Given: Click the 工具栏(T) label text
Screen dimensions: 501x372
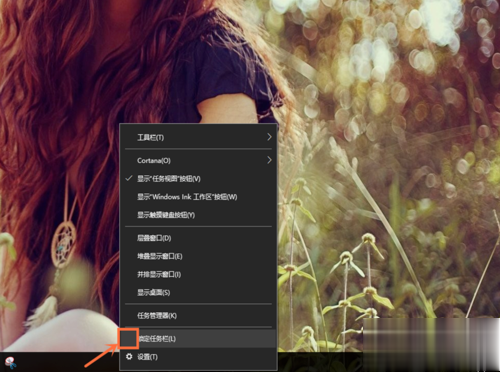Looking at the screenshot, I should click(x=150, y=137).
